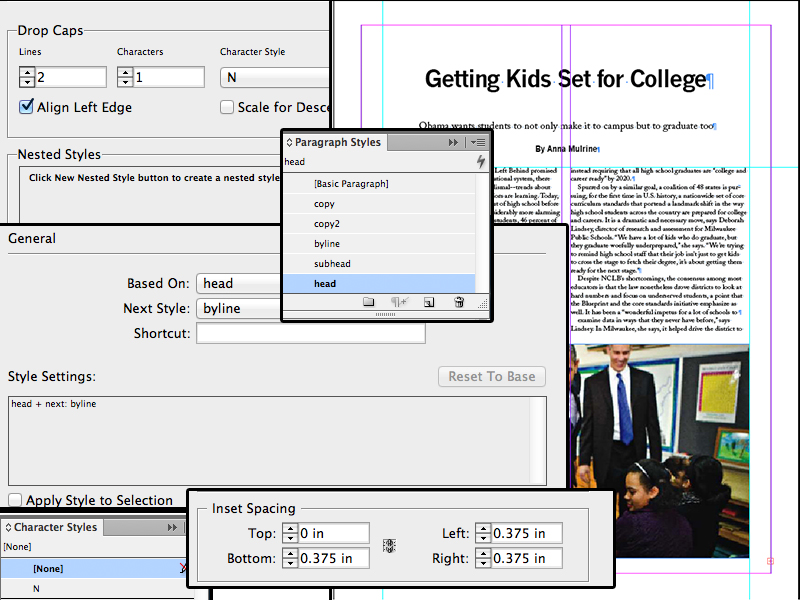800x600 pixels.
Task: Open the drop cap Character Style dropdown
Action: click(275, 78)
